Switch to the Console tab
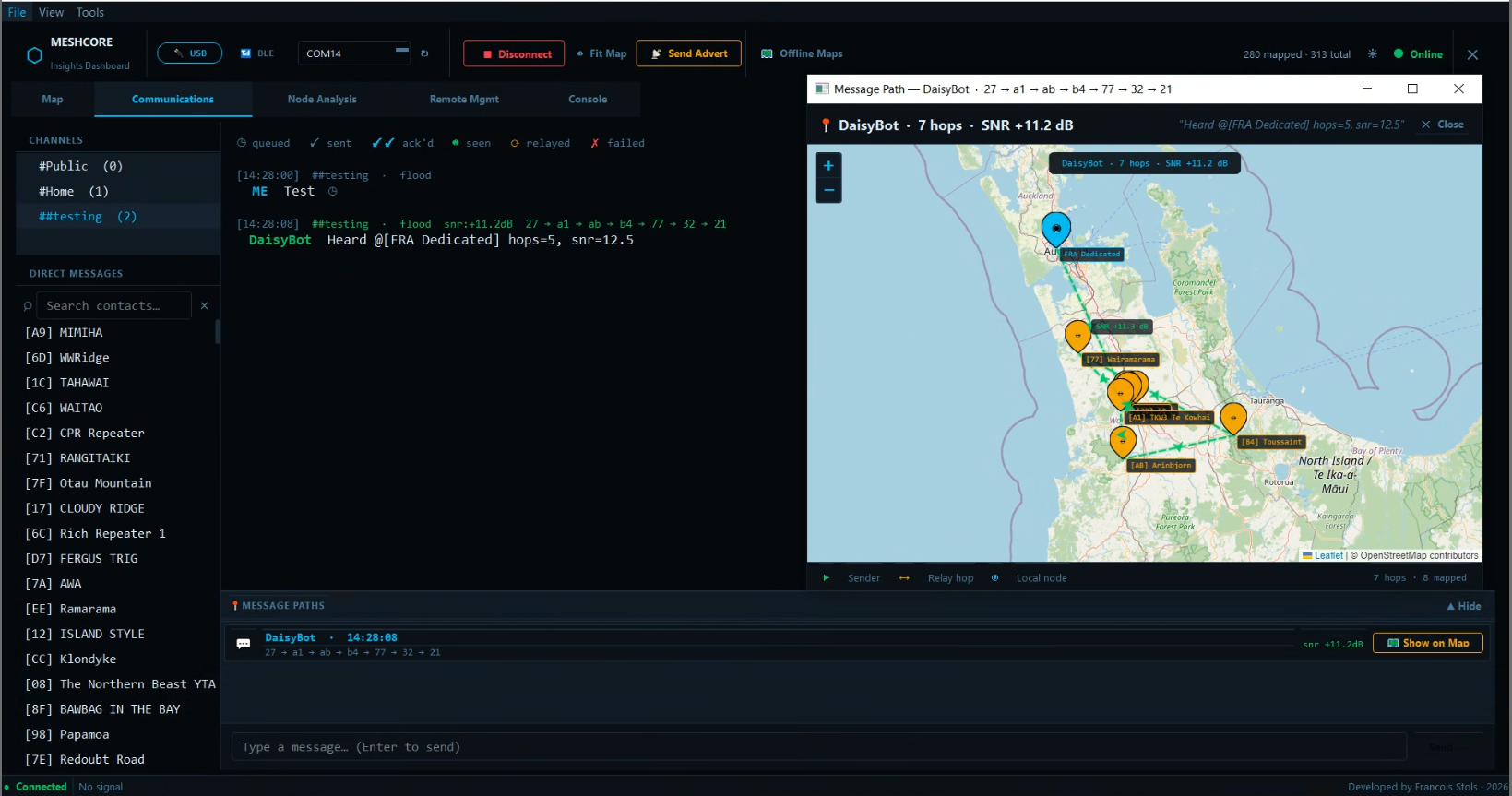1512x796 pixels. pyautogui.click(x=588, y=100)
